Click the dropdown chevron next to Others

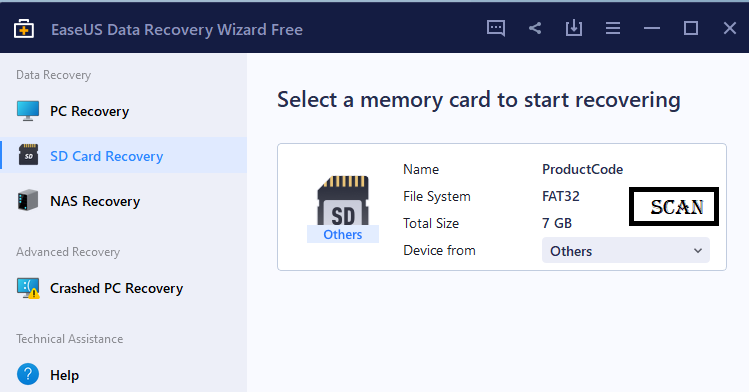click(698, 251)
